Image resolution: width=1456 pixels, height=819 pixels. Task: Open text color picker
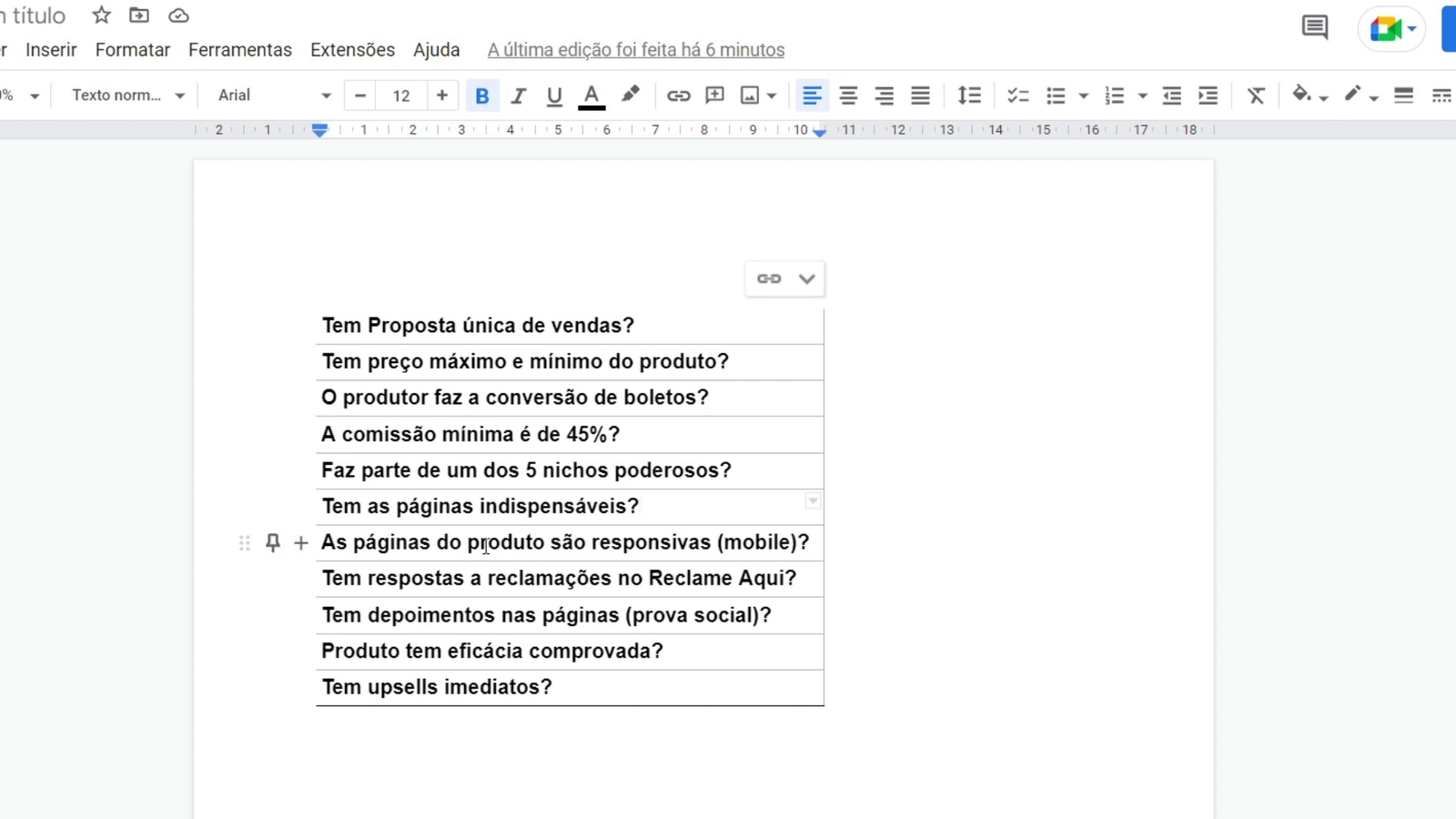[x=591, y=96]
